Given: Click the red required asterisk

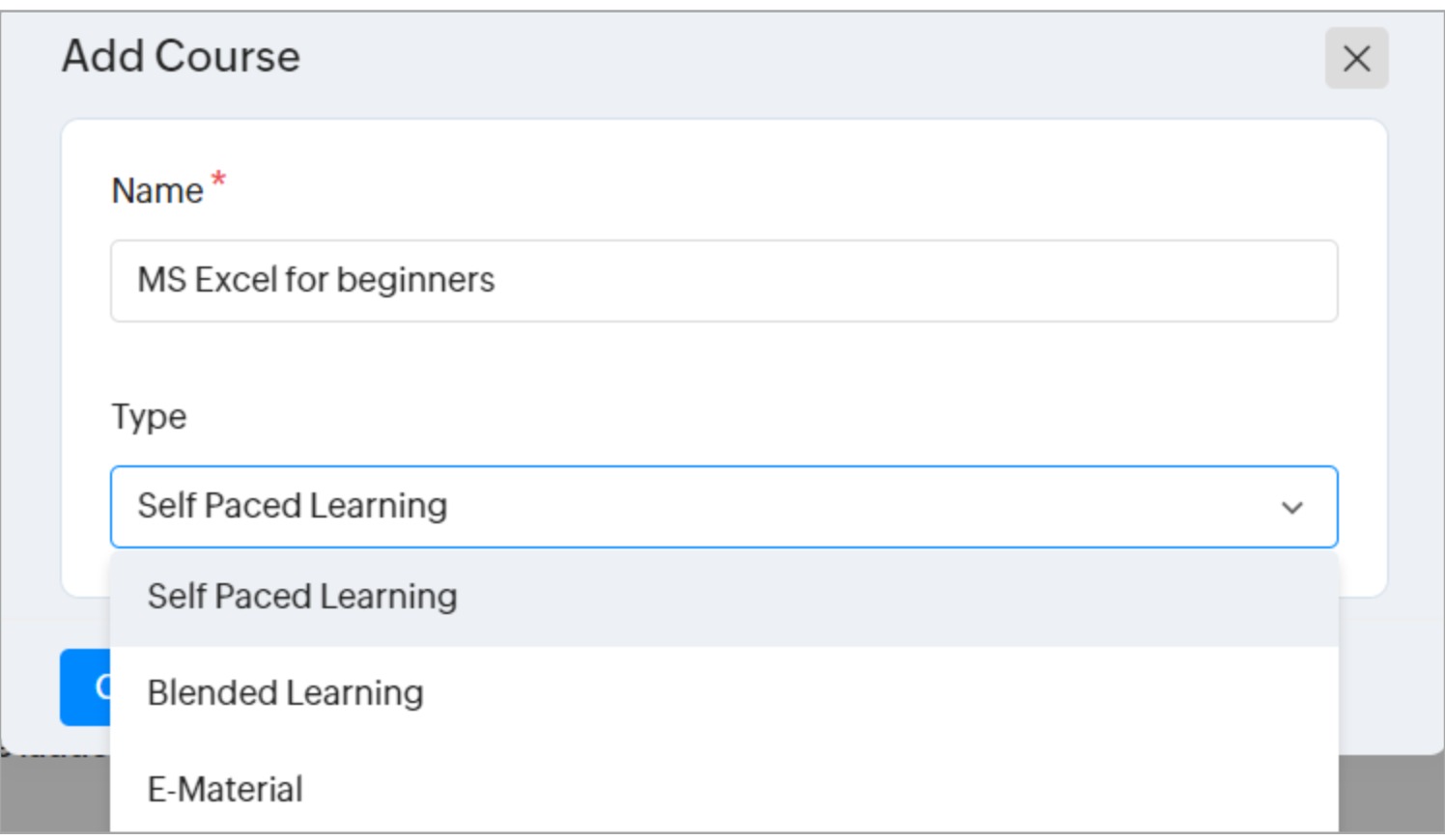Looking at the screenshot, I should (x=219, y=180).
